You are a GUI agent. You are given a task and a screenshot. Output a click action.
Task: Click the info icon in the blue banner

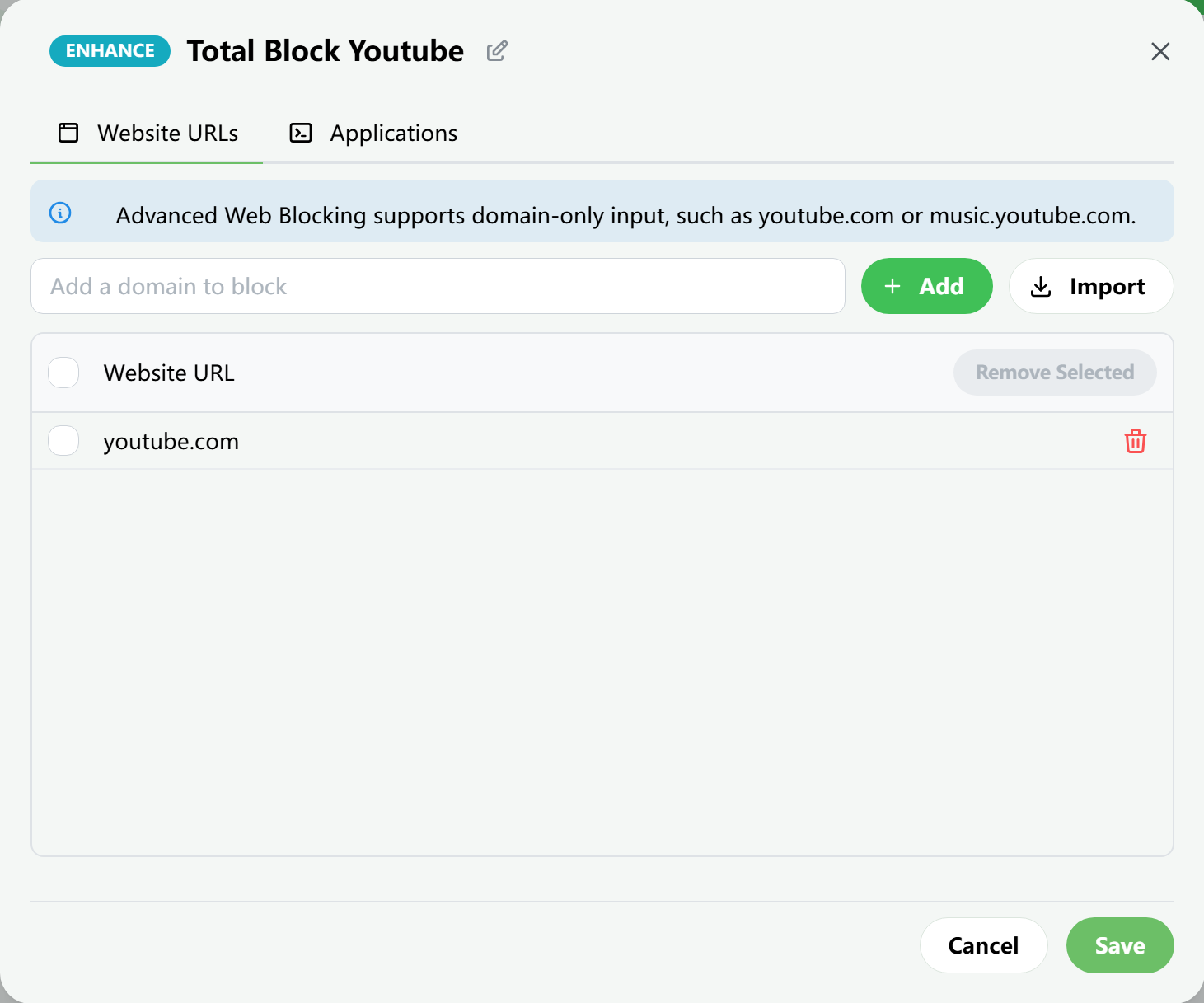click(x=60, y=213)
